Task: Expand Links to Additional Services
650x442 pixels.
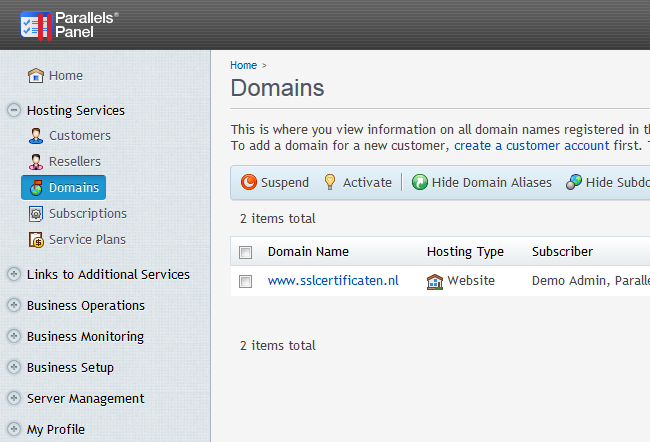Action: point(14,275)
